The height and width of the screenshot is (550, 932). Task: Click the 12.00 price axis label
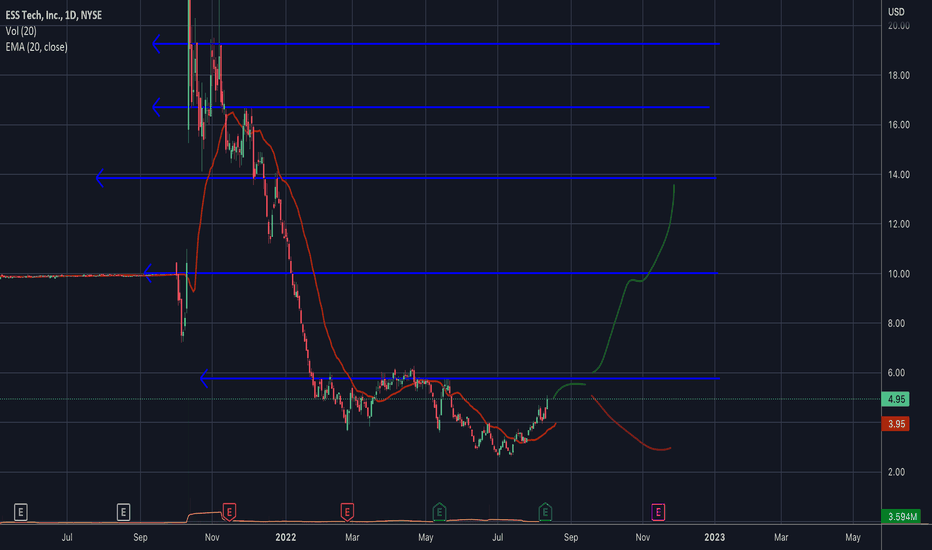tap(898, 224)
